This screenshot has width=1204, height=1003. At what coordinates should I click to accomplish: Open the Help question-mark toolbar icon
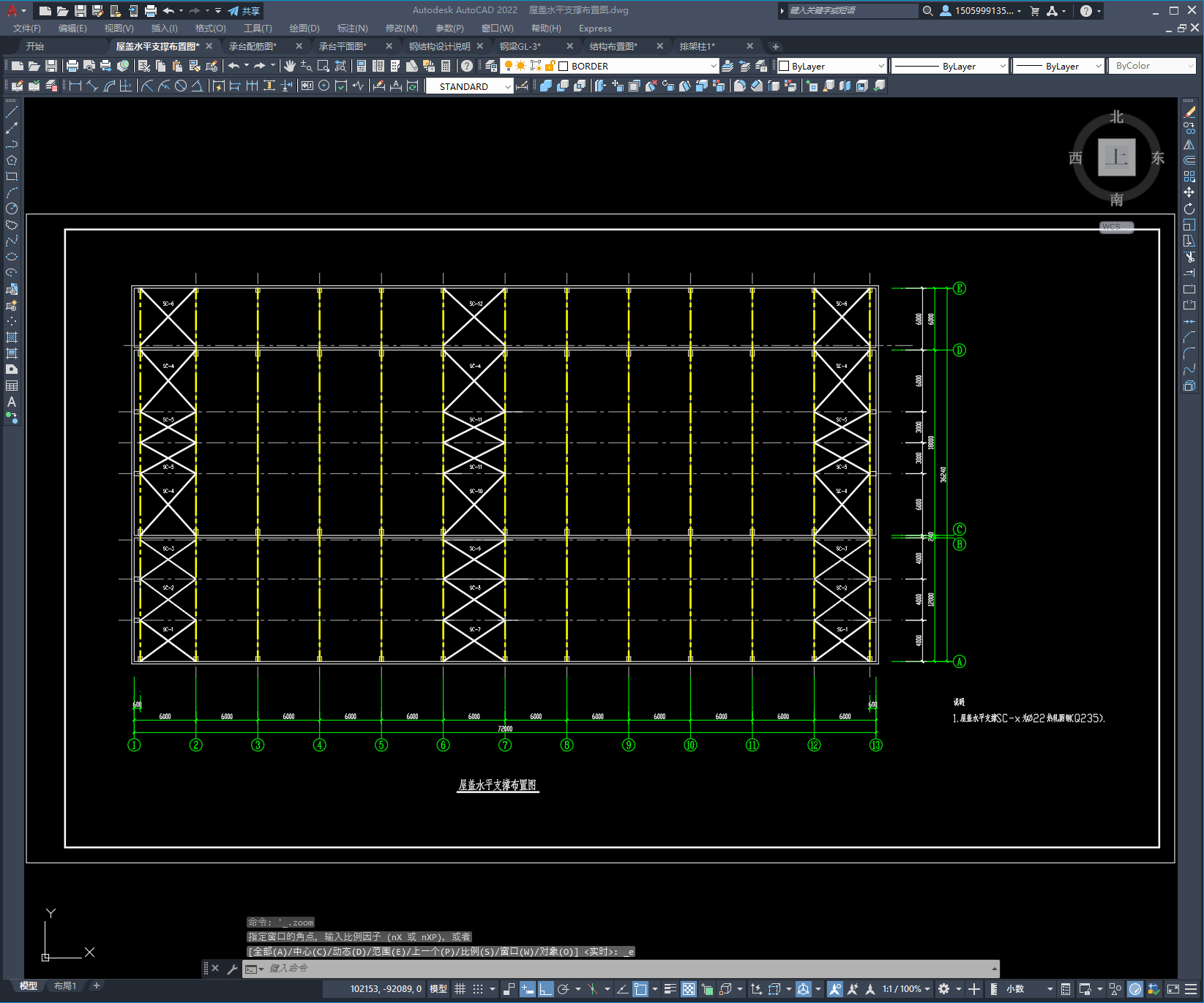[x=467, y=66]
